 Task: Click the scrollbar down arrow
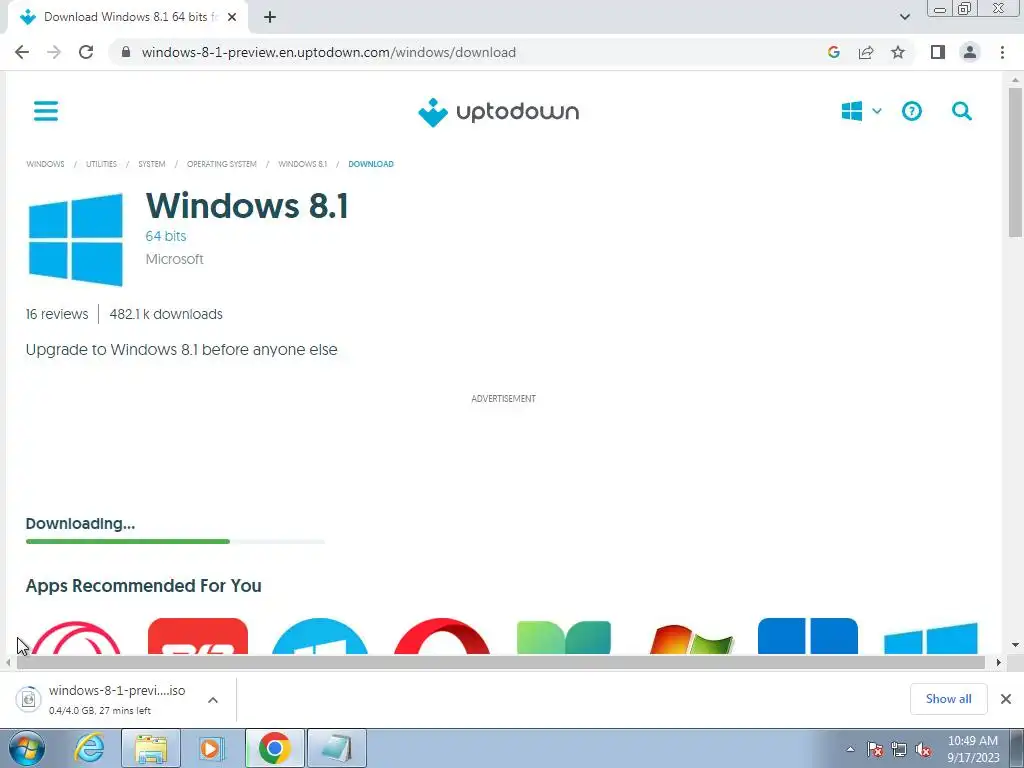[x=1015, y=645]
